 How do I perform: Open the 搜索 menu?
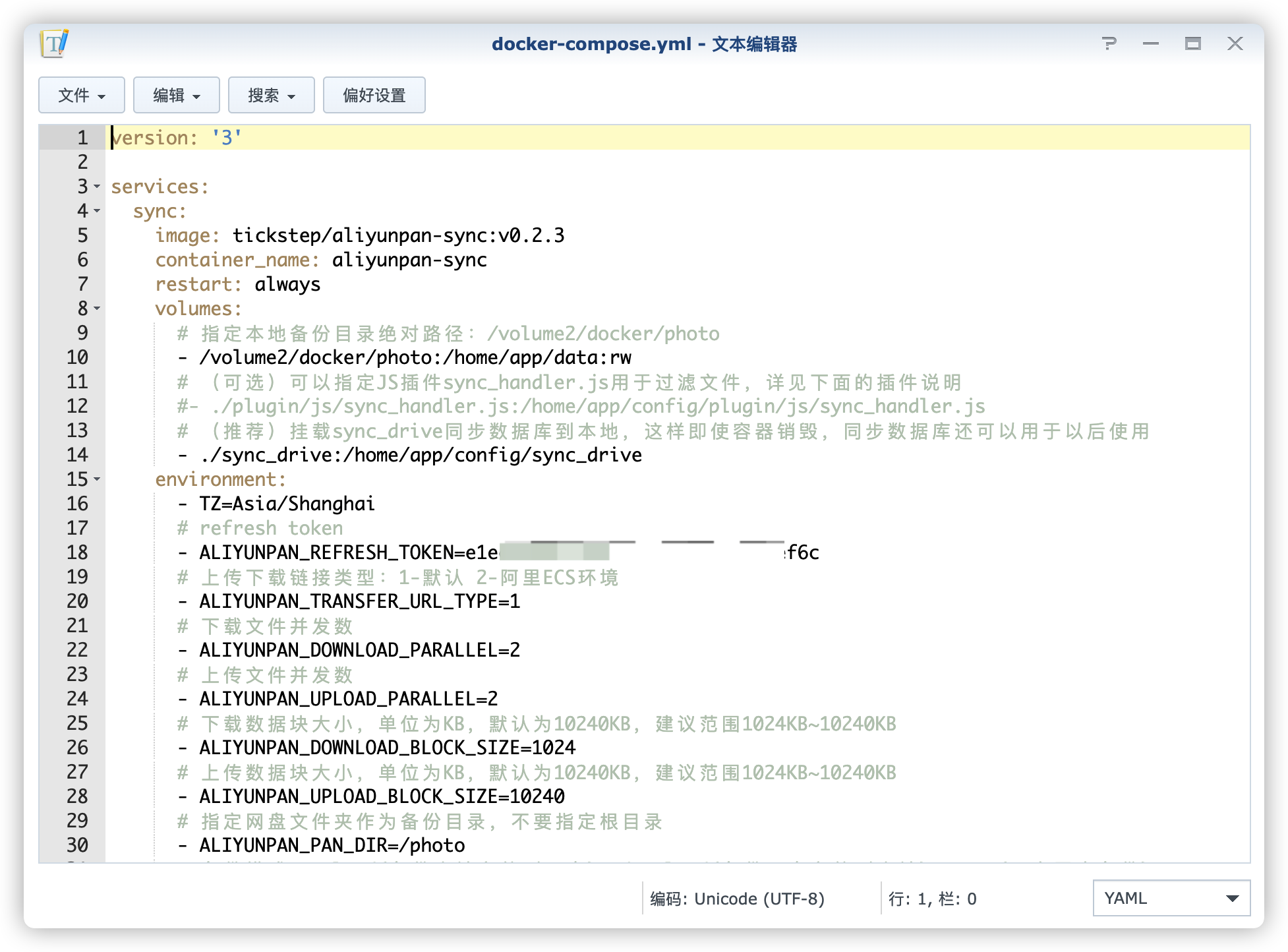coord(272,95)
